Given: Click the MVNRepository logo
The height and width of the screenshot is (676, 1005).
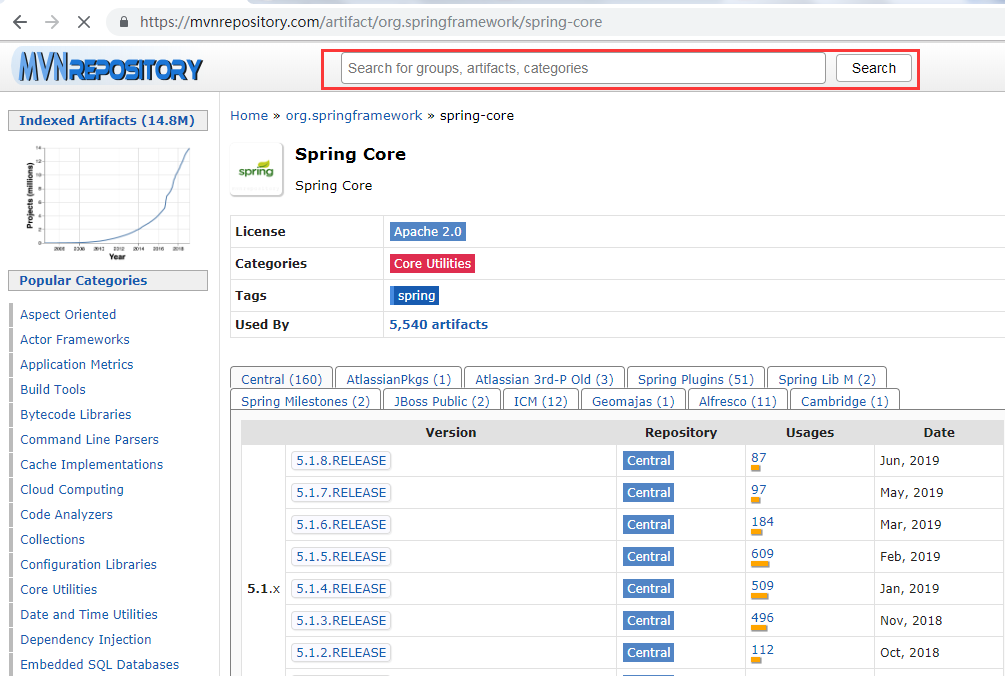Looking at the screenshot, I should 110,67.
